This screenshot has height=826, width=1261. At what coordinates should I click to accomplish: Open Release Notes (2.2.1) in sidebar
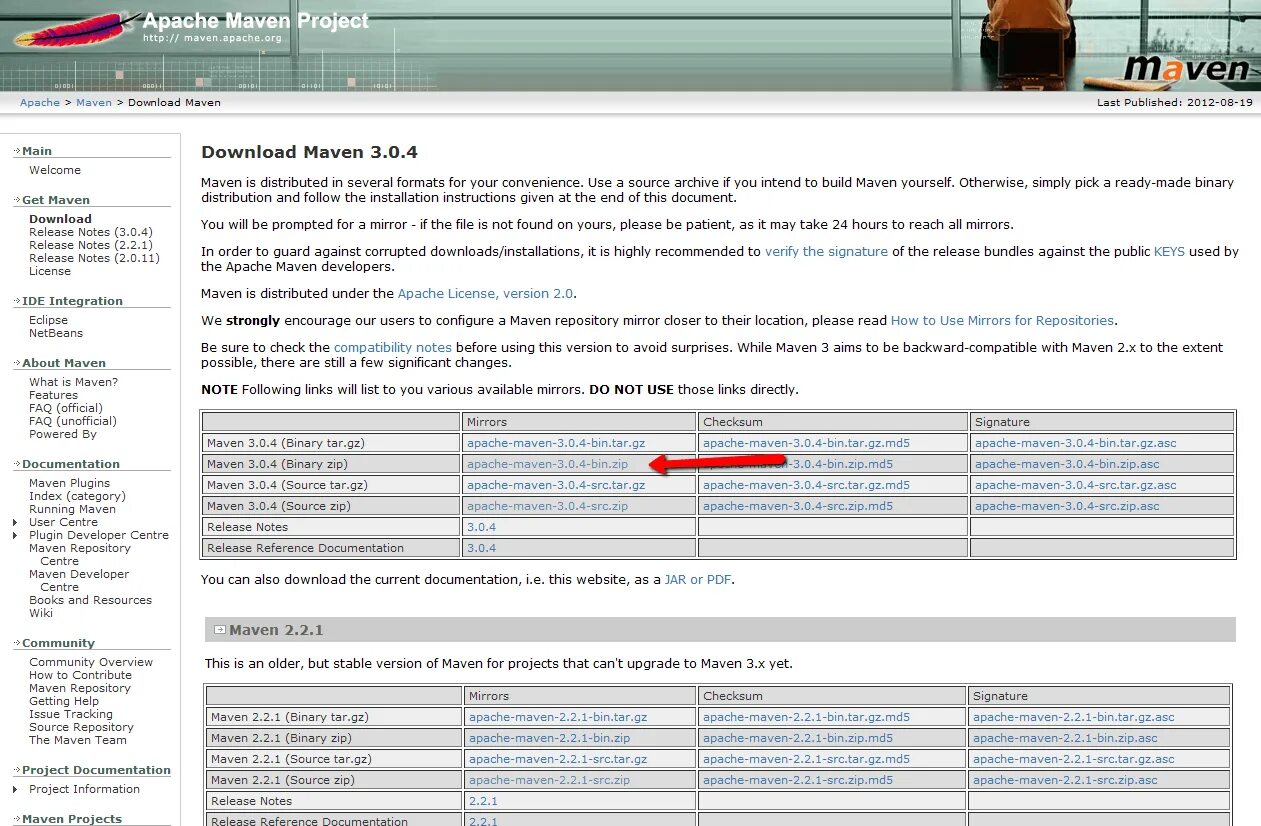point(91,245)
